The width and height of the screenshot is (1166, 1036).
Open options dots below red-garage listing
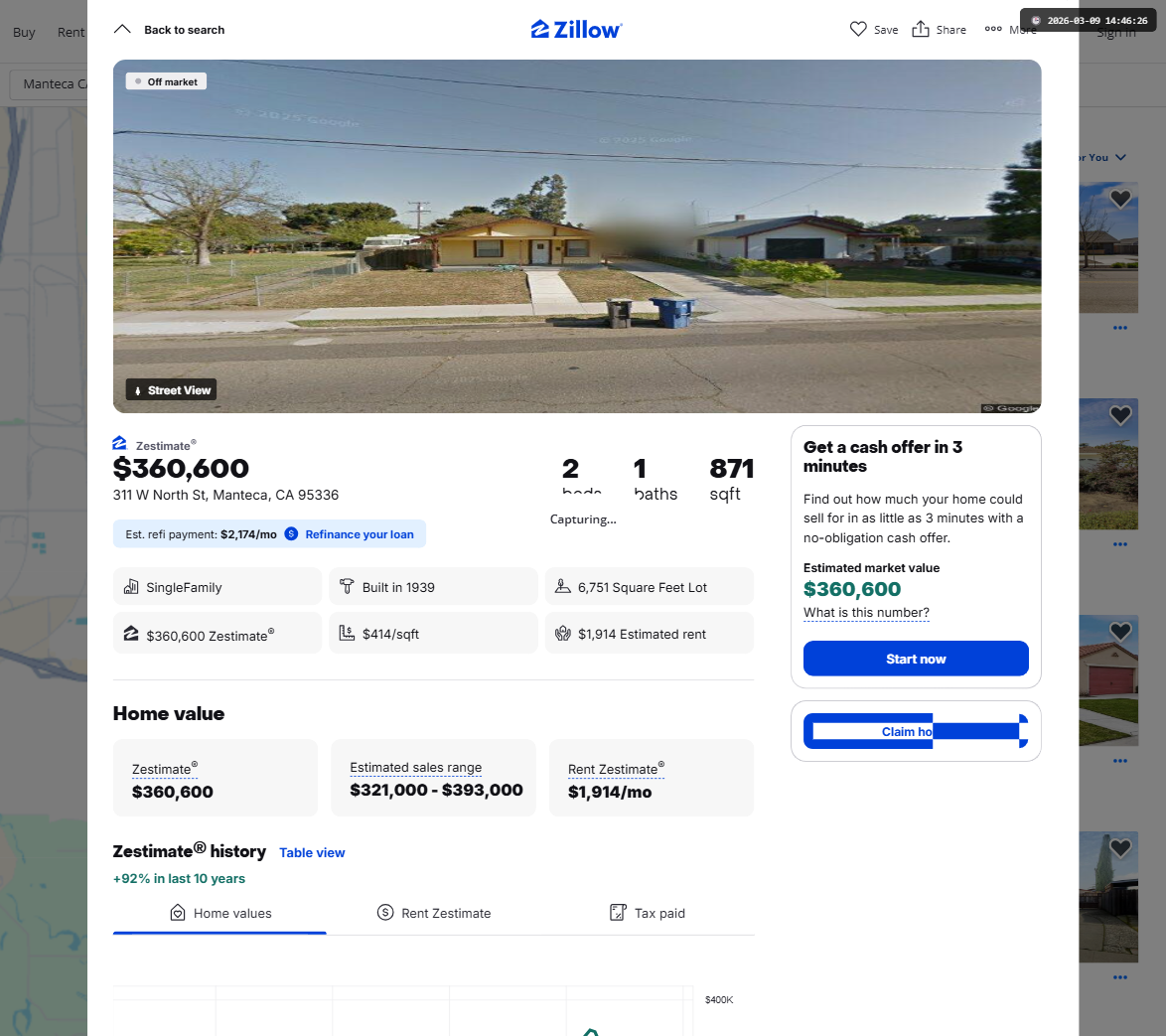click(1120, 761)
